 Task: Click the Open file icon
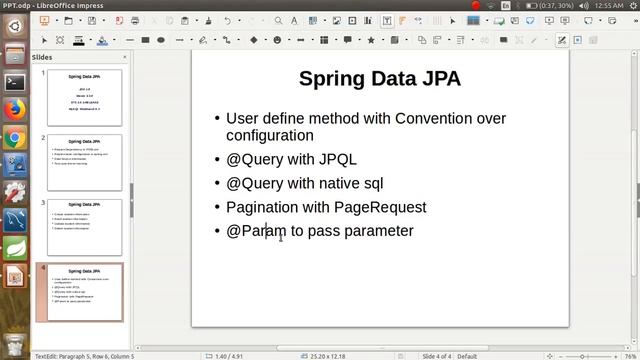pos(68,20)
